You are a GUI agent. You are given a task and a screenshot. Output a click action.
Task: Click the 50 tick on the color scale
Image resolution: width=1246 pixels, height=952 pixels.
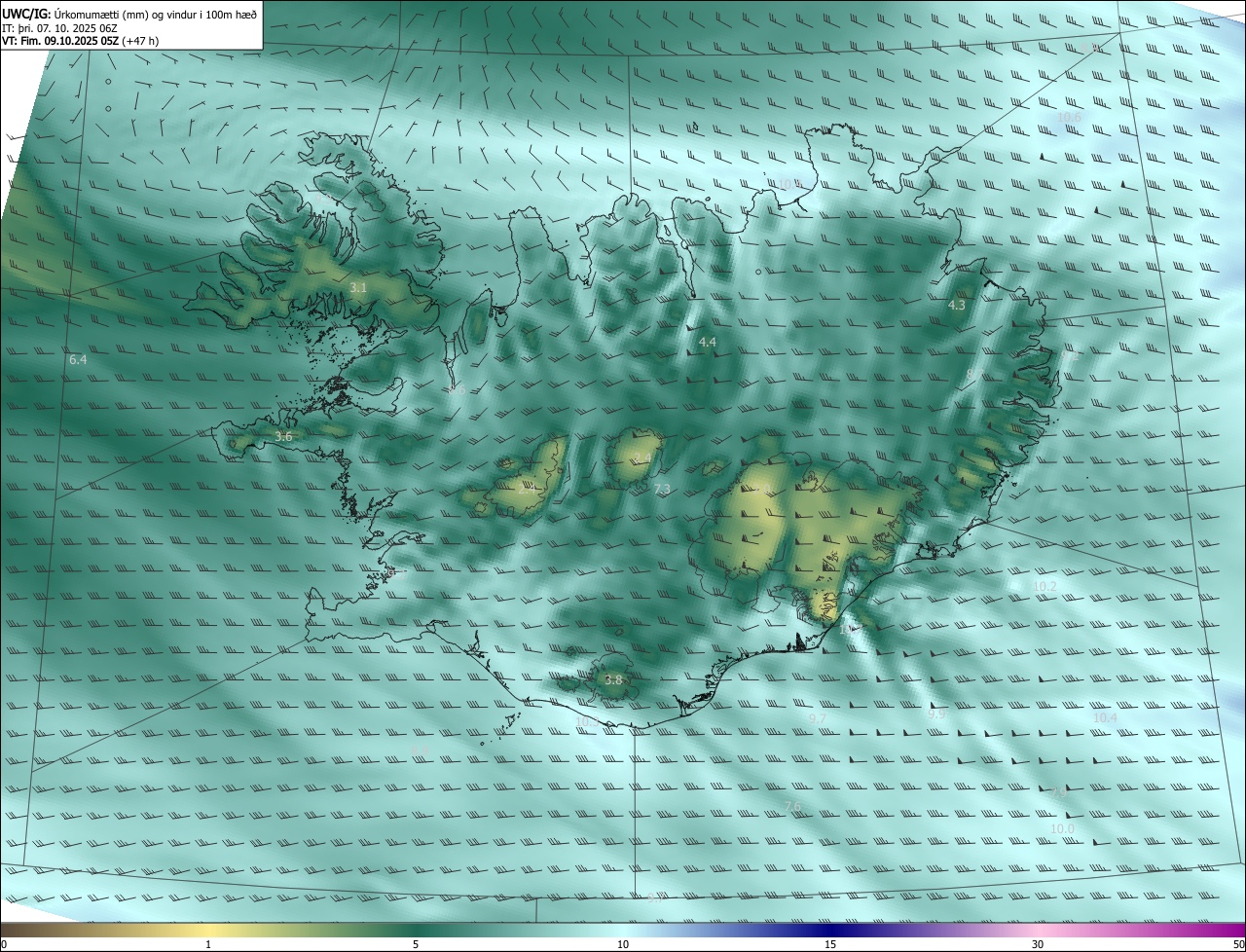coord(1238,945)
